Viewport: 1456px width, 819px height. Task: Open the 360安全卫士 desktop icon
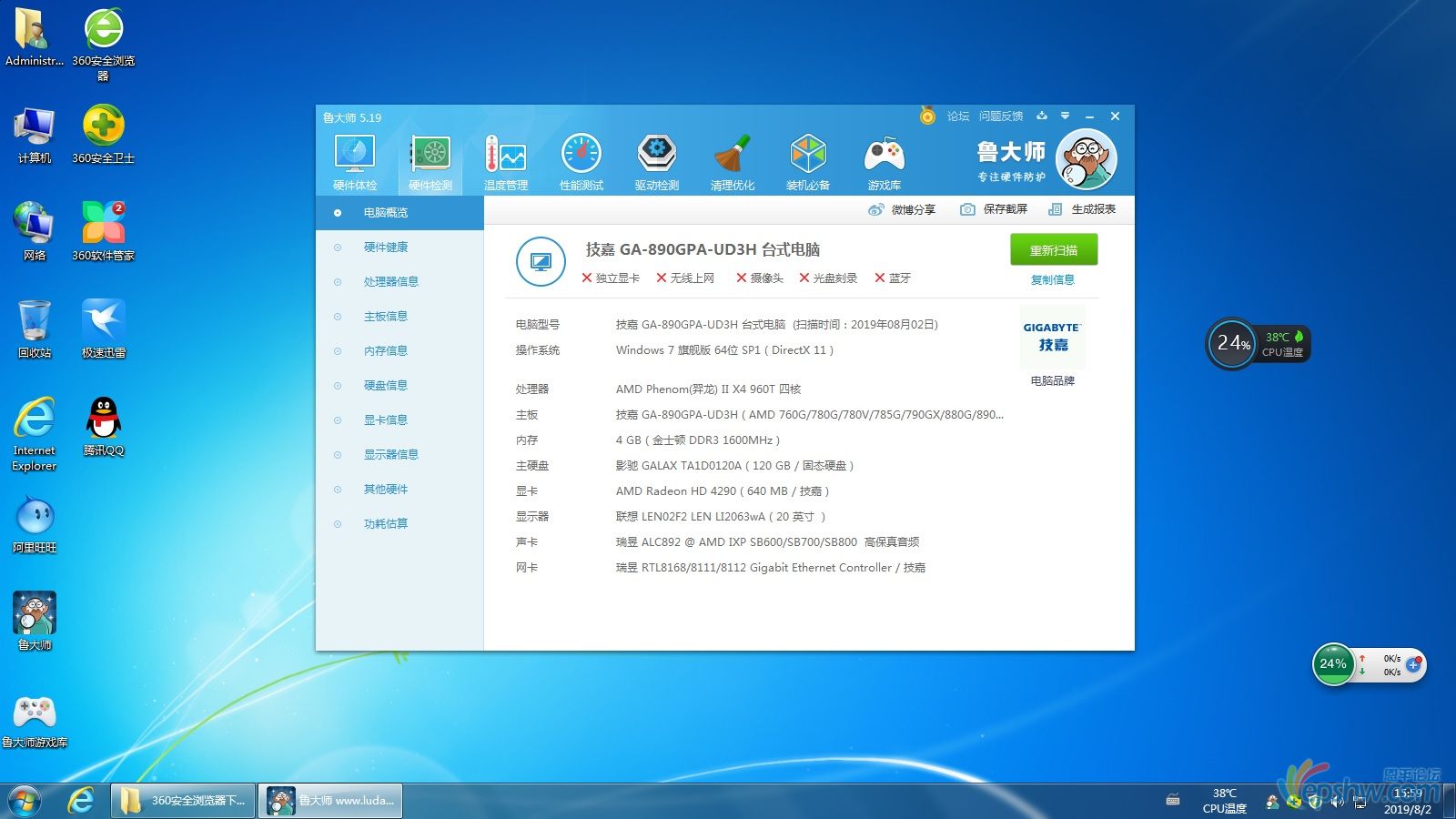104,135
